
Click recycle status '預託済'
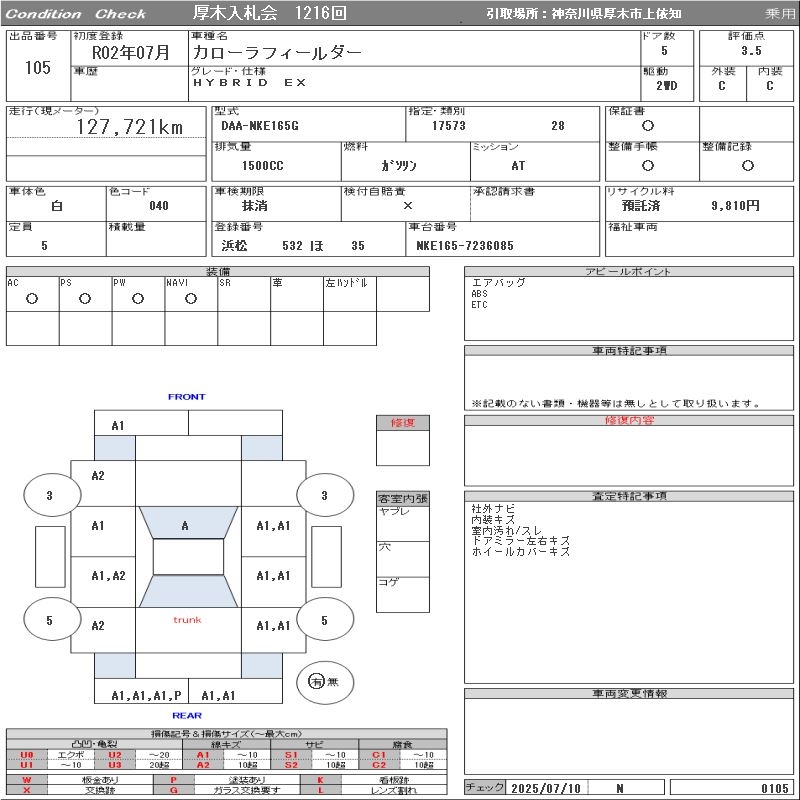pyautogui.click(x=641, y=206)
